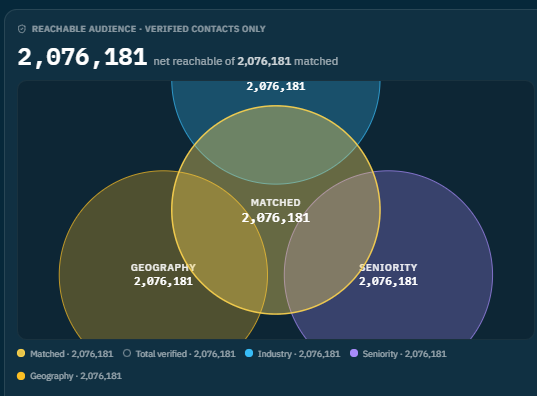This screenshot has height=396, width=537.
Task: Select the Total verified legend circle
Action: [x=127, y=353]
